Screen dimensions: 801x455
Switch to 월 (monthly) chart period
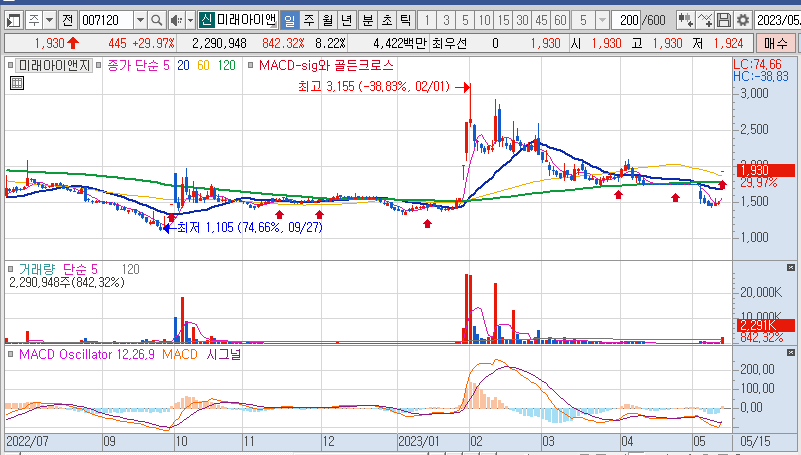pyautogui.click(x=327, y=20)
